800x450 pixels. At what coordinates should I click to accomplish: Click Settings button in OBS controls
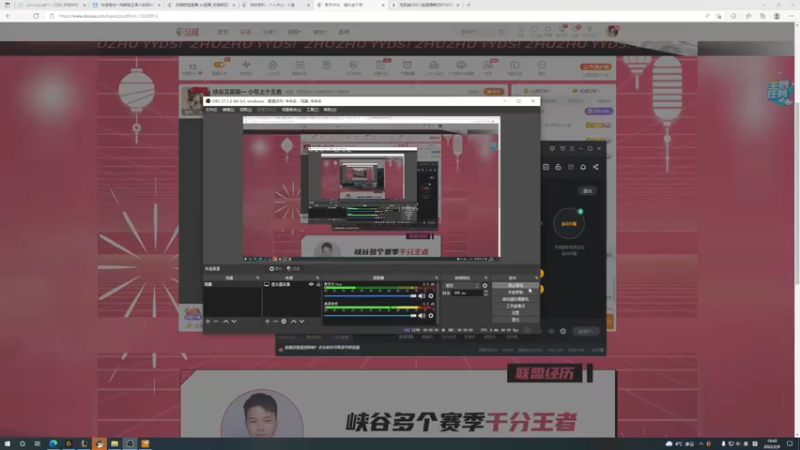tap(515, 313)
